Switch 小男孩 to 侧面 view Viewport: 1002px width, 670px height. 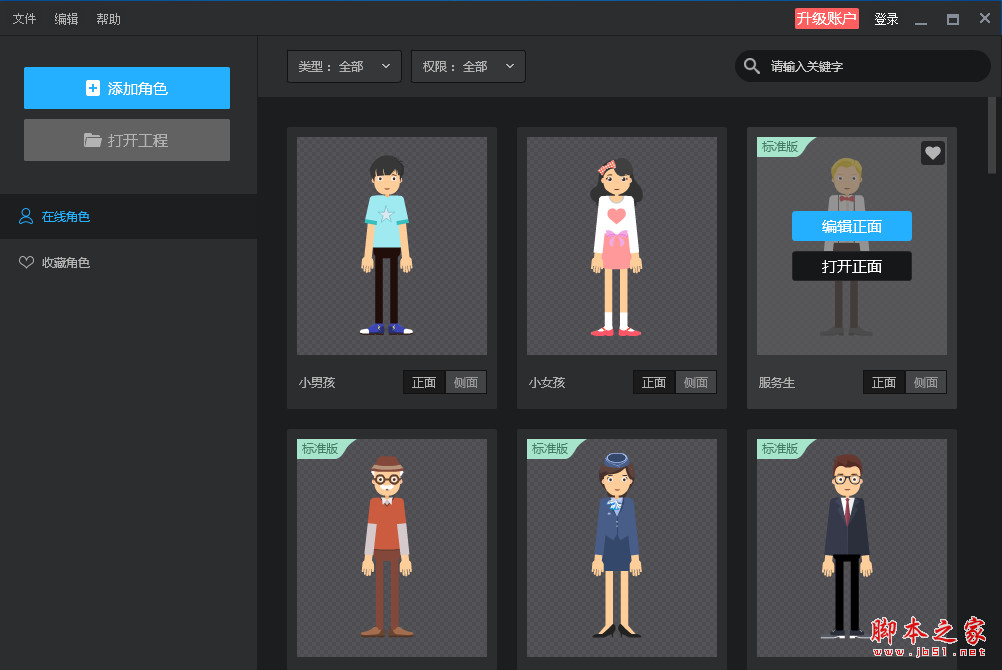pos(465,382)
